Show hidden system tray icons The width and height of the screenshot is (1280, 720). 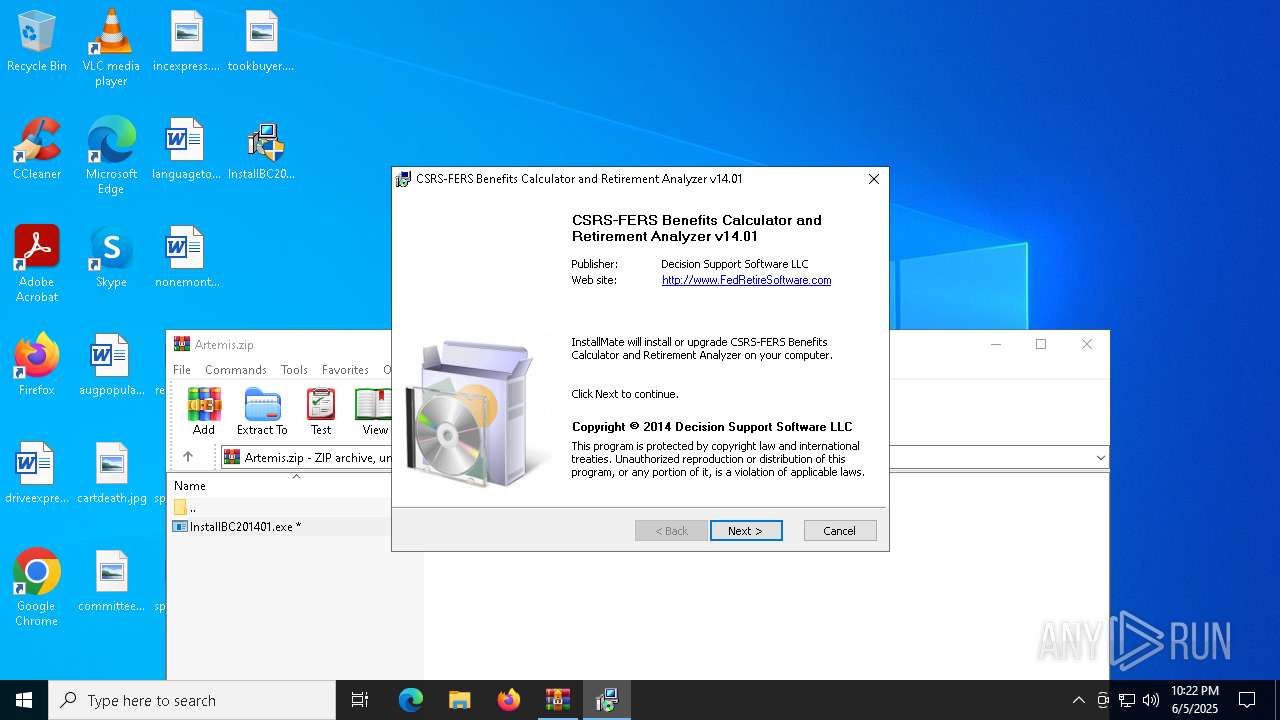point(1078,700)
